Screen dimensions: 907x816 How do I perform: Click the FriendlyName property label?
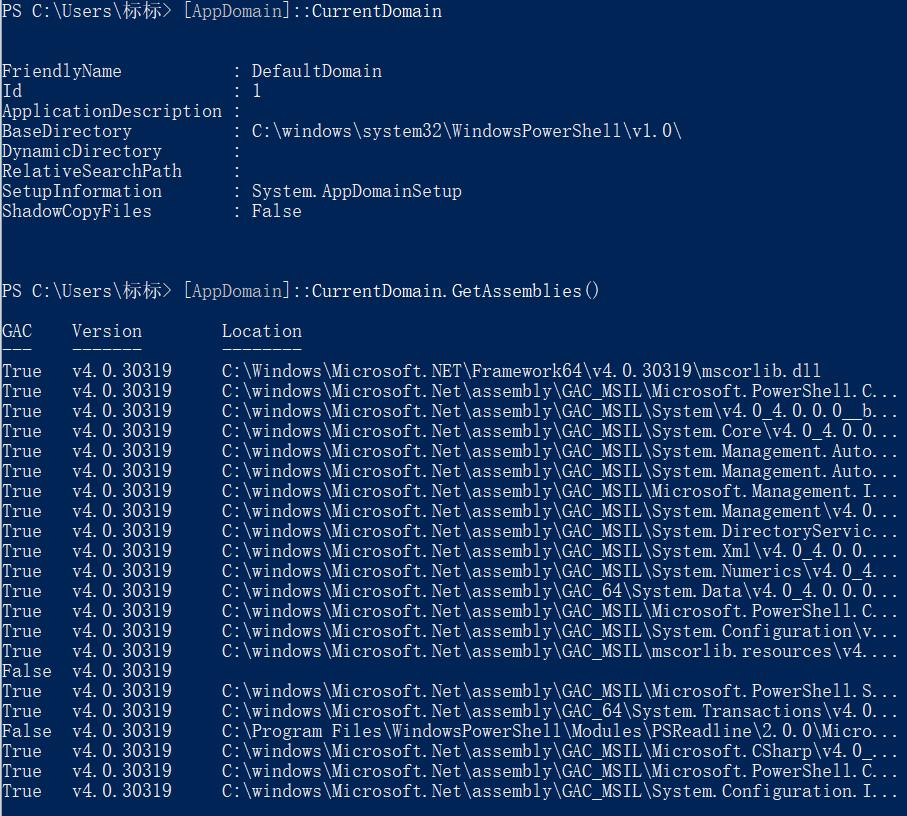(x=61, y=71)
